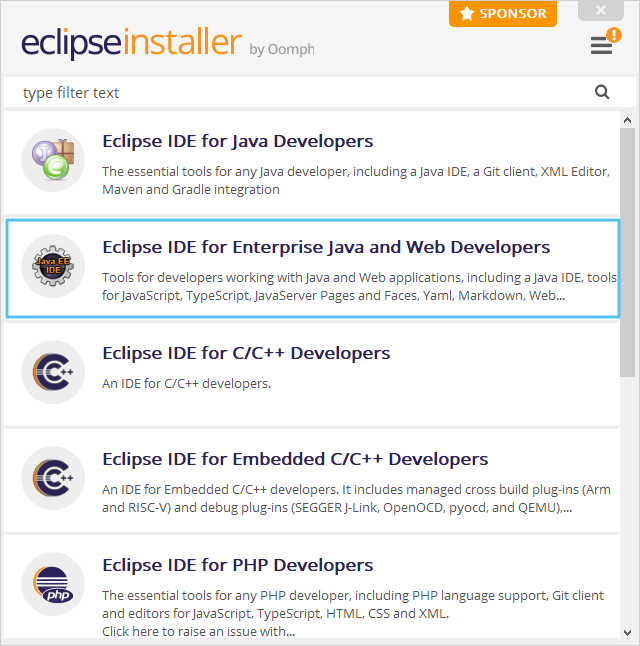Click the Embedded C/C++ Developers logo icon

click(x=53, y=478)
